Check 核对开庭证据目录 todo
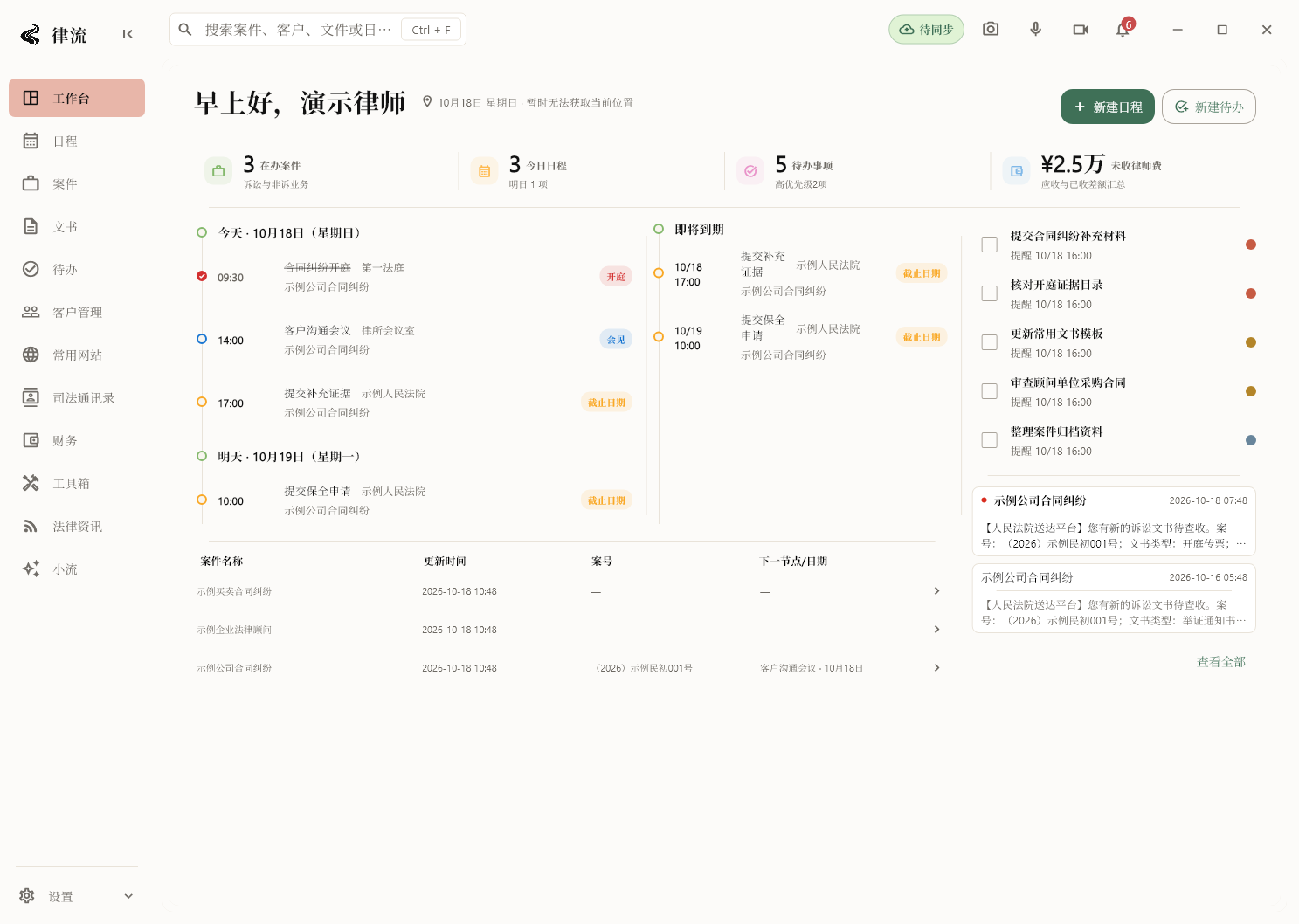 (x=989, y=293)
